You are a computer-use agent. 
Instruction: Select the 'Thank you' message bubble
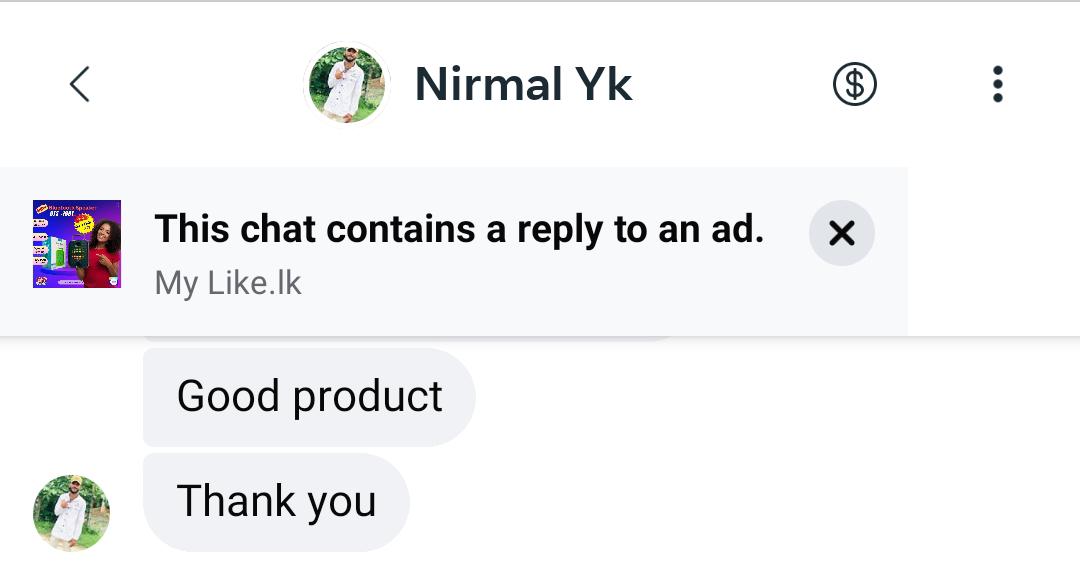tap(276, 501)
